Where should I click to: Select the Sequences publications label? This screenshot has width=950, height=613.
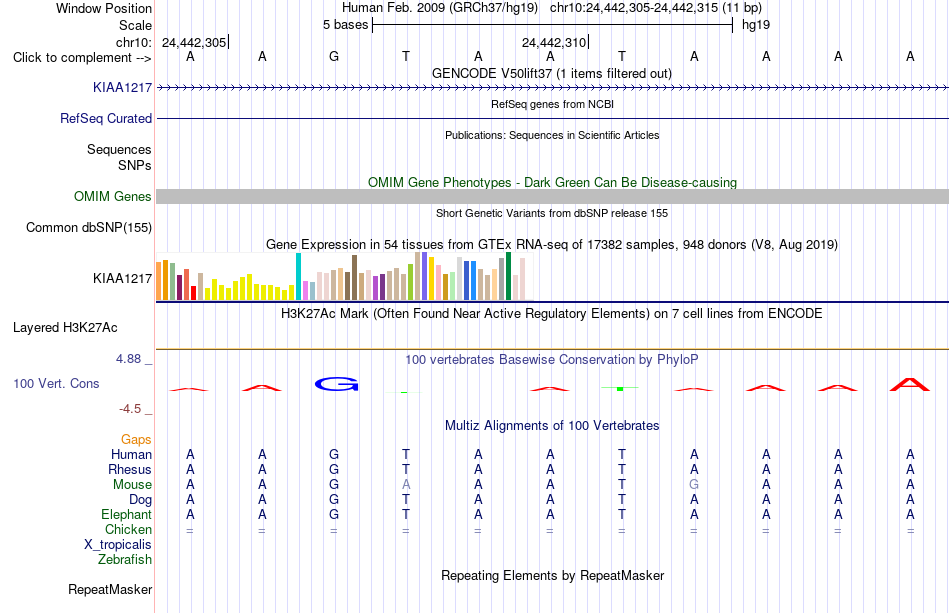(x=119, y=150)
